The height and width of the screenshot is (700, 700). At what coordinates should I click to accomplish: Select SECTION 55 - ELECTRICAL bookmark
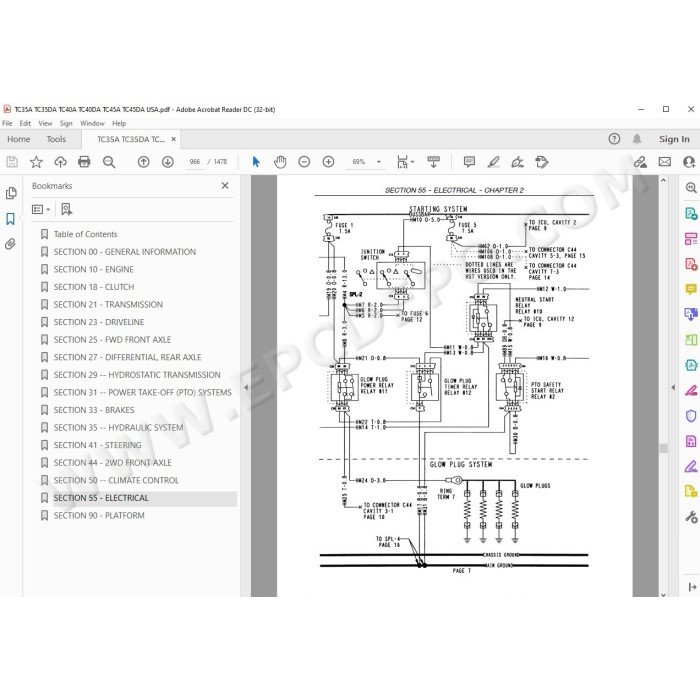(x=101, y=498)
